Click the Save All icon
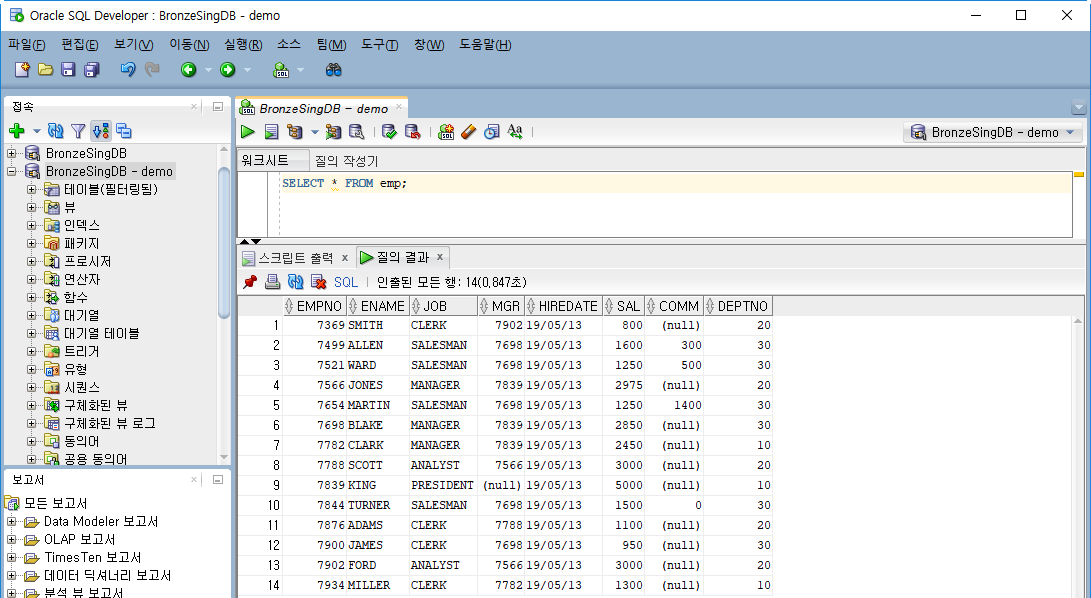 91,70
